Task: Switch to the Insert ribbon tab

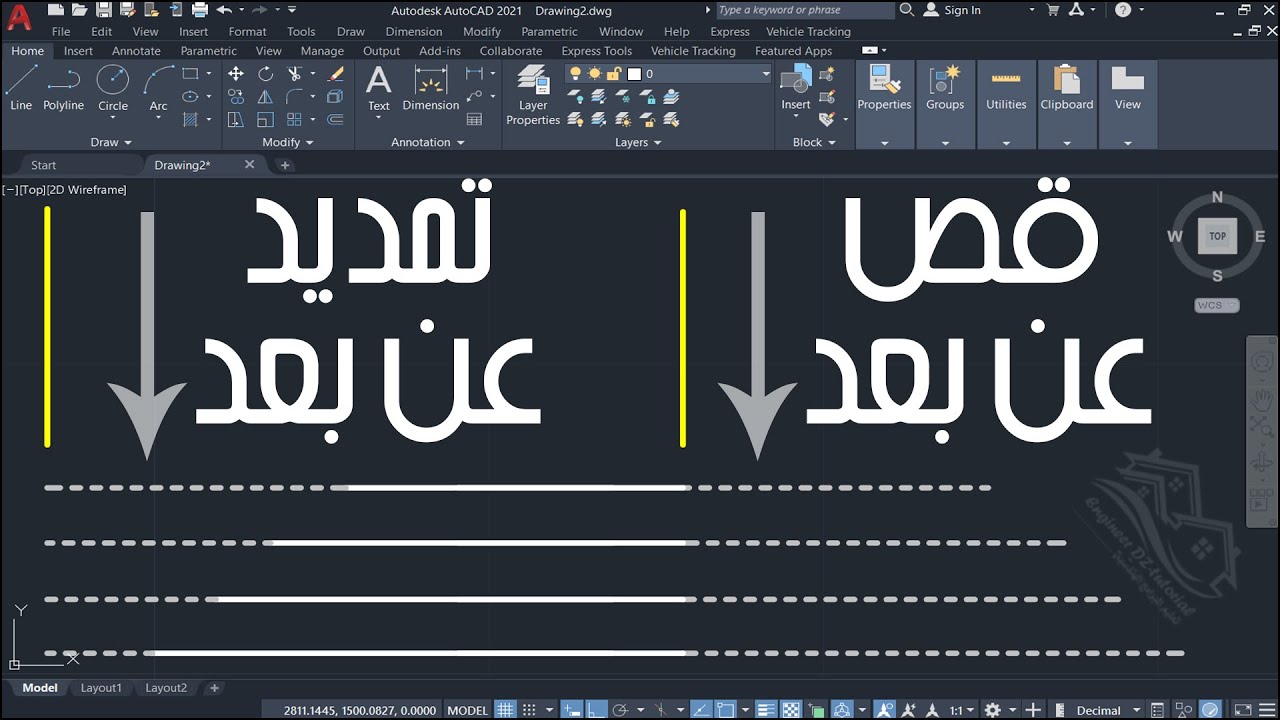Action: pos(78,51)
